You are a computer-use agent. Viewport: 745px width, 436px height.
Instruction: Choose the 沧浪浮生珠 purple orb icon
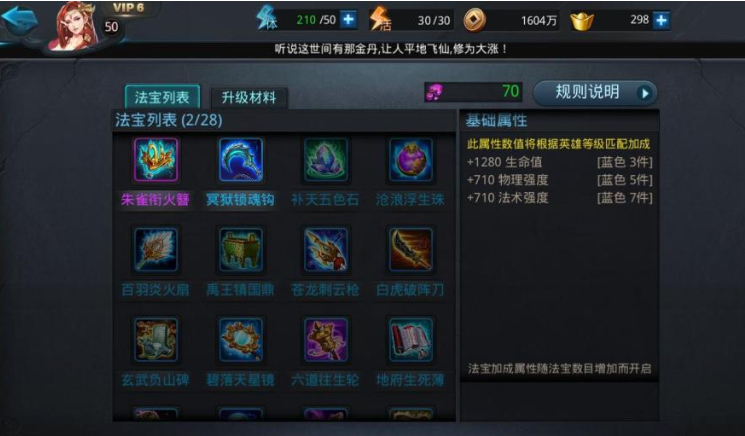click(411, 160)
